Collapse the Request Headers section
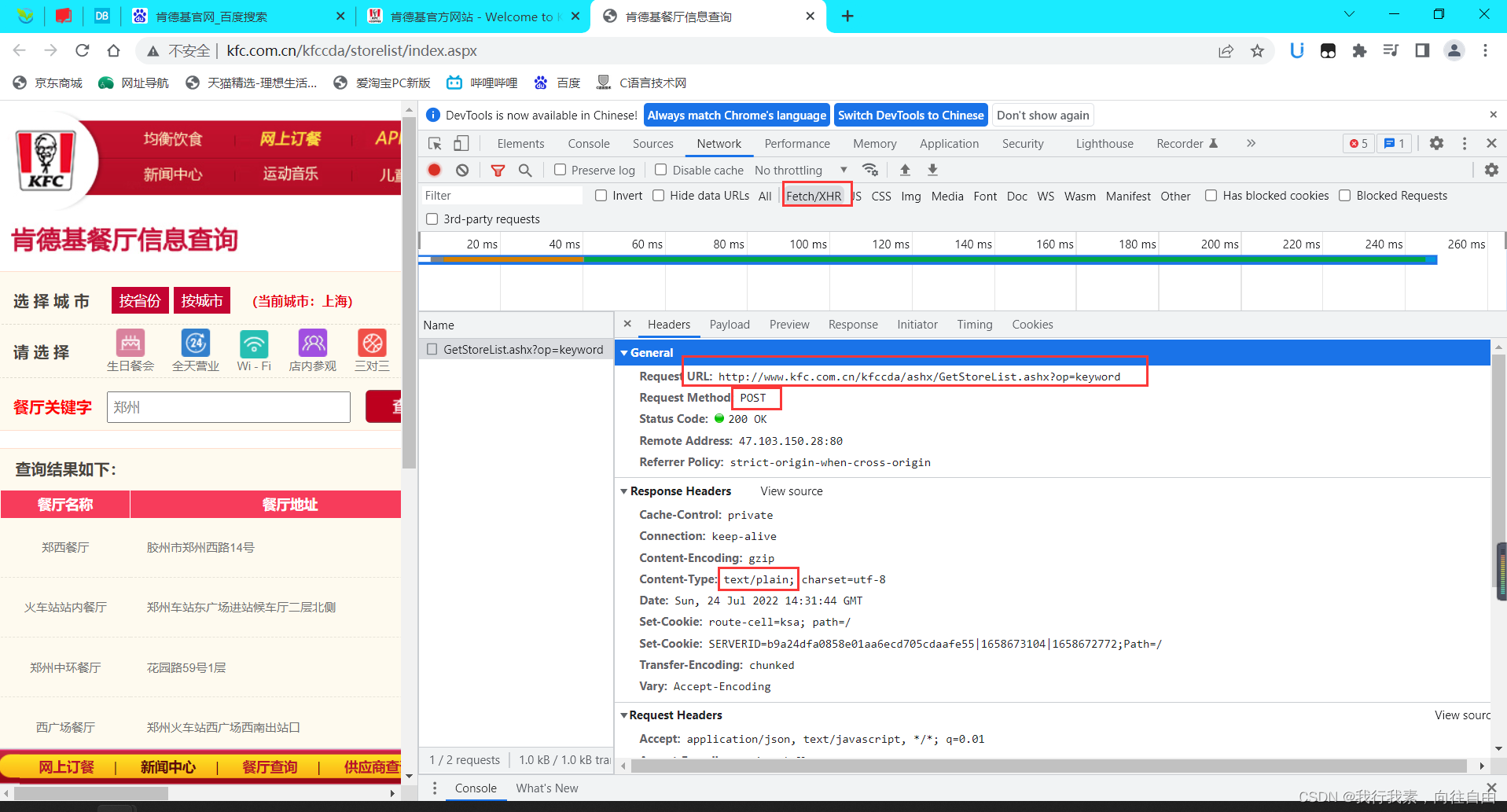Screen dimensions: 1507x812 [624, 715]
